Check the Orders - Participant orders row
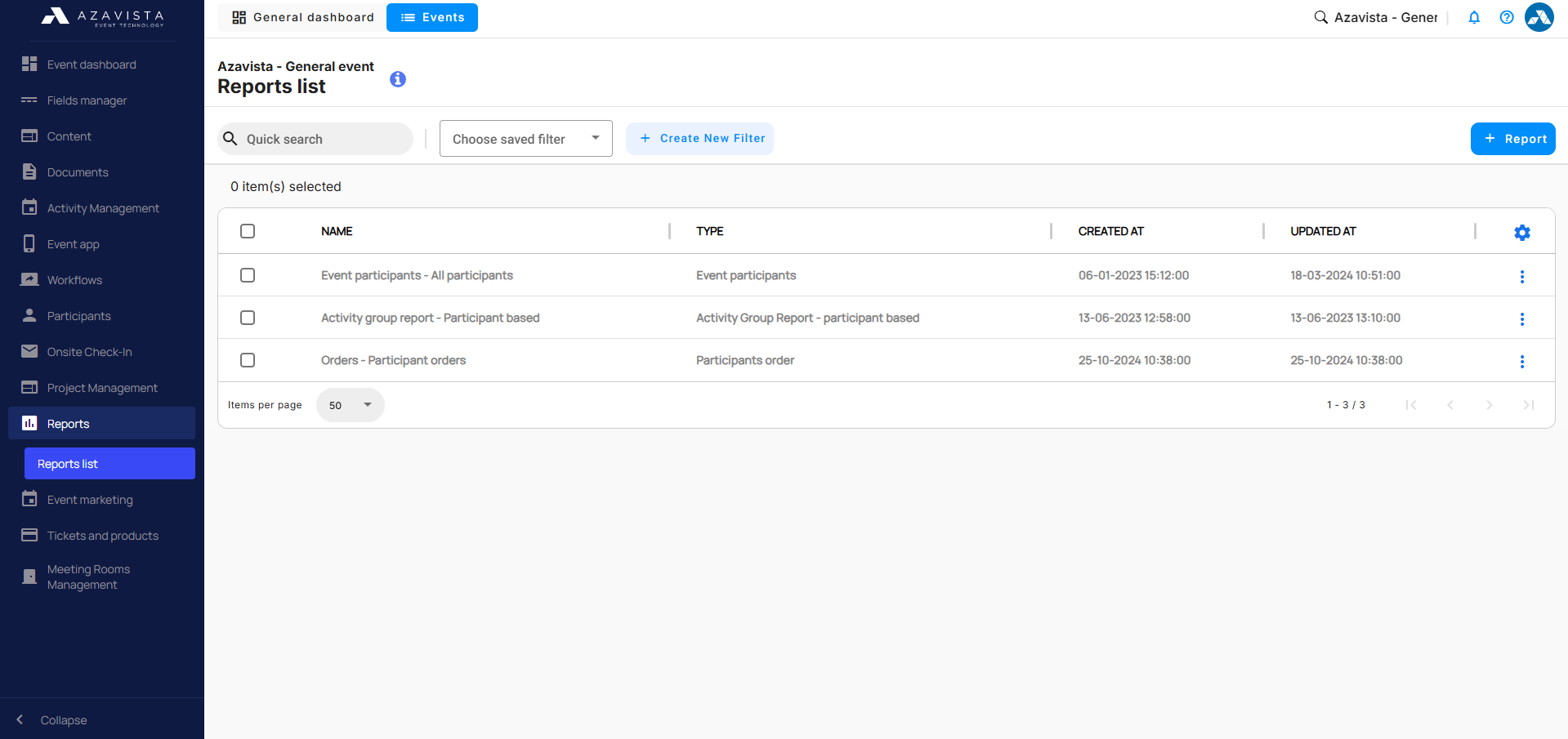 [x=248, y=360]
